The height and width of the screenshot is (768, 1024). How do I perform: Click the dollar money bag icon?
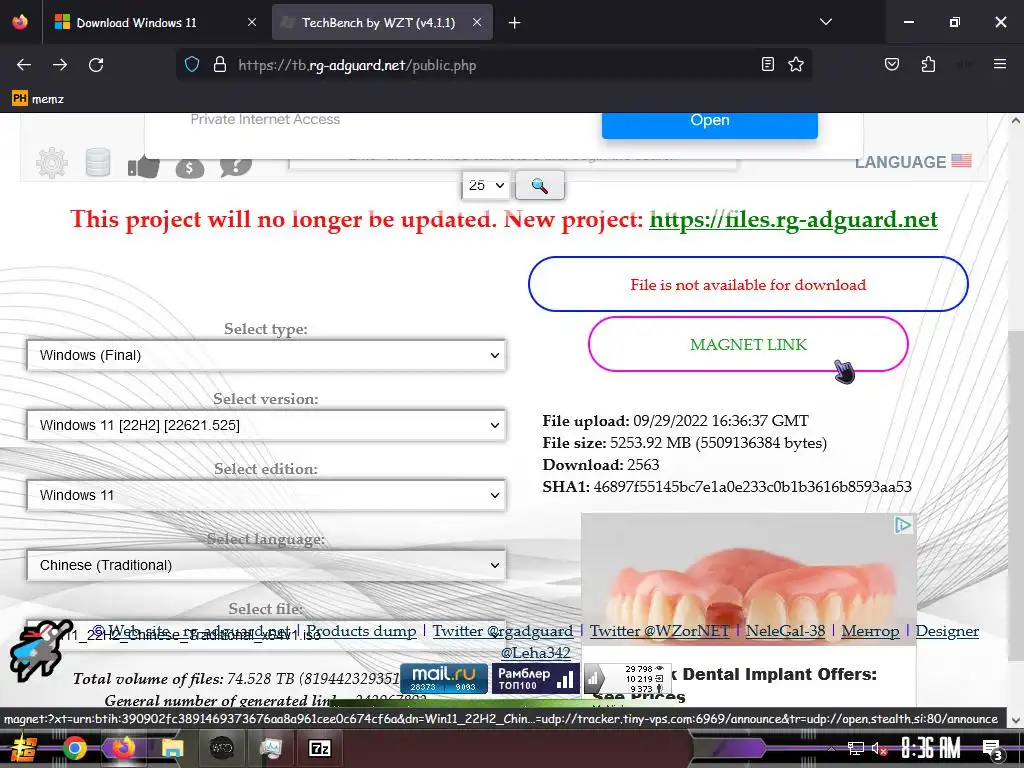point(190,168)
